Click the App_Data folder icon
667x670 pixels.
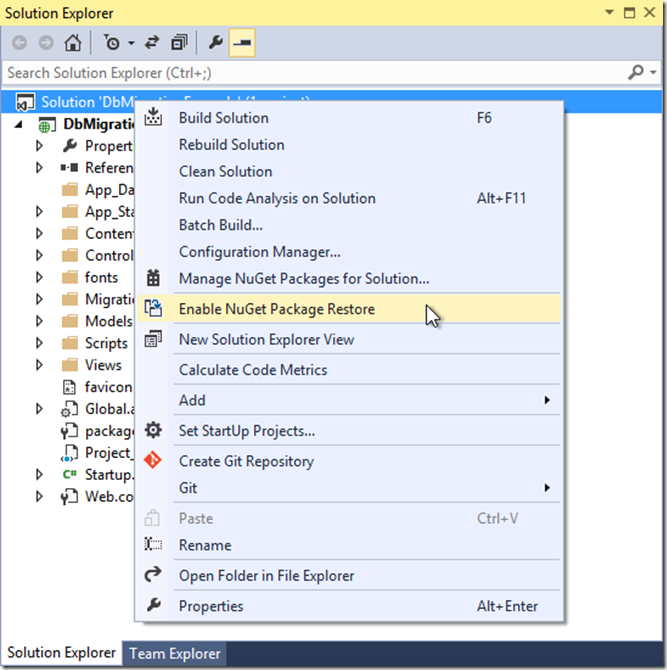pos(70,190)
